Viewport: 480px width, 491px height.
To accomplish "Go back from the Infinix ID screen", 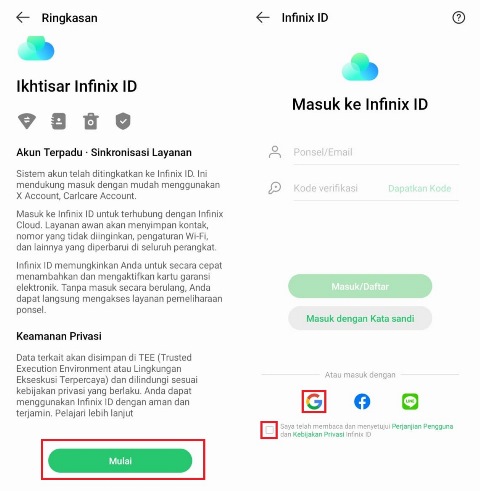I will point(263,17).
